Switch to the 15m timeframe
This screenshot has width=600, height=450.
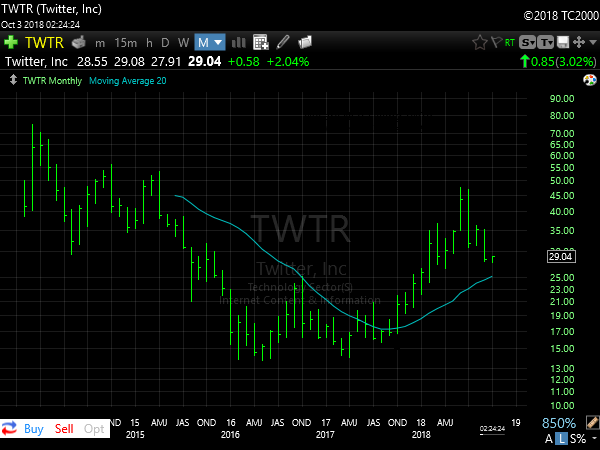click(x=126, y=42)
